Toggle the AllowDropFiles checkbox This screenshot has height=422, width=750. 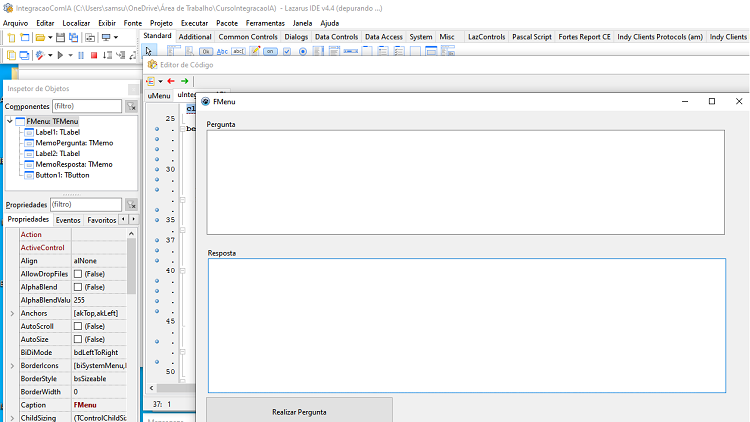coord(78,274)
